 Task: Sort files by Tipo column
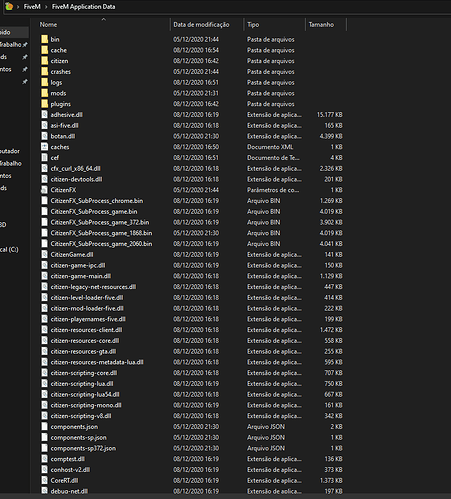tap(253, 25)
